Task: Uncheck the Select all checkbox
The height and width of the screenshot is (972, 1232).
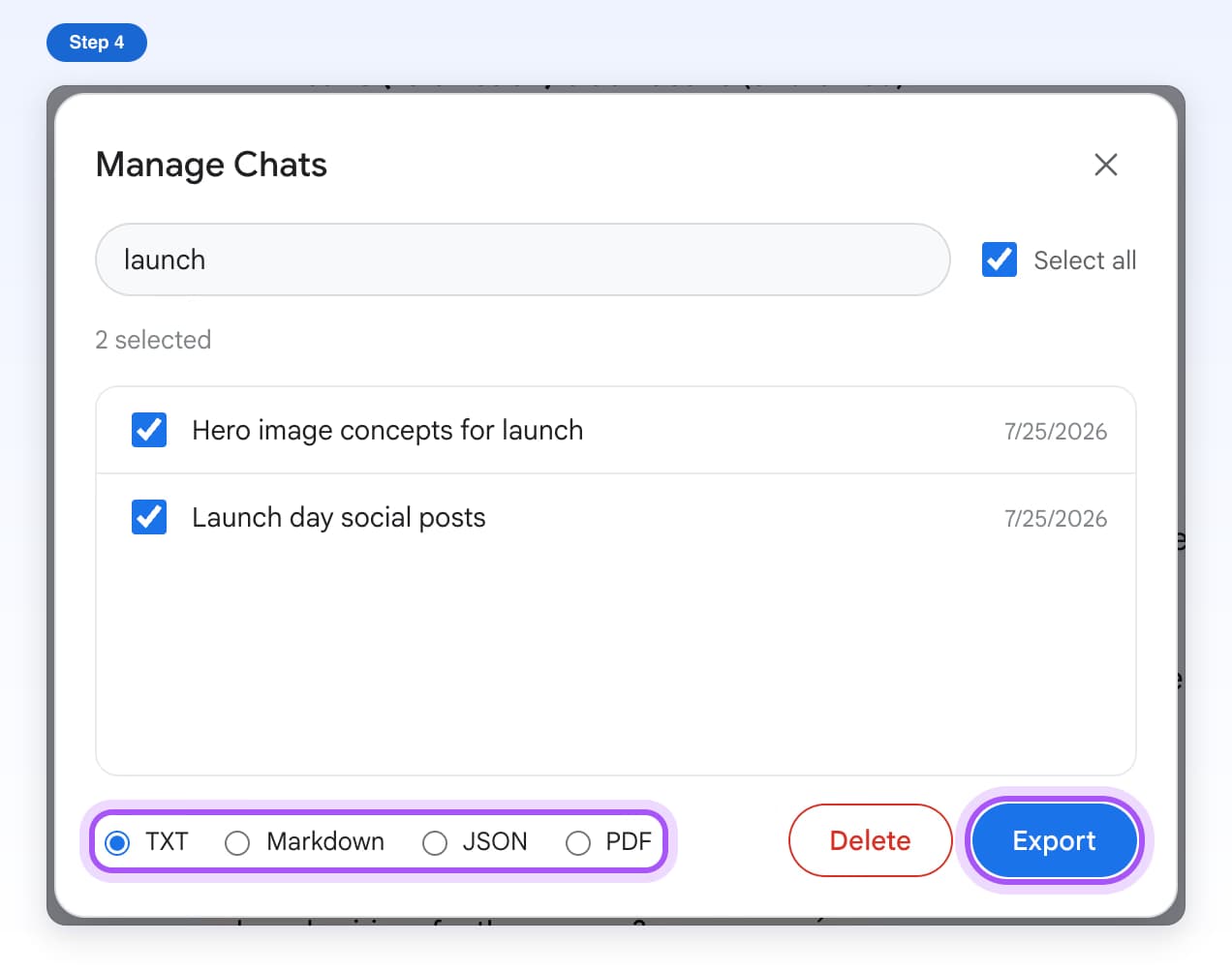Action: (999, 259)
